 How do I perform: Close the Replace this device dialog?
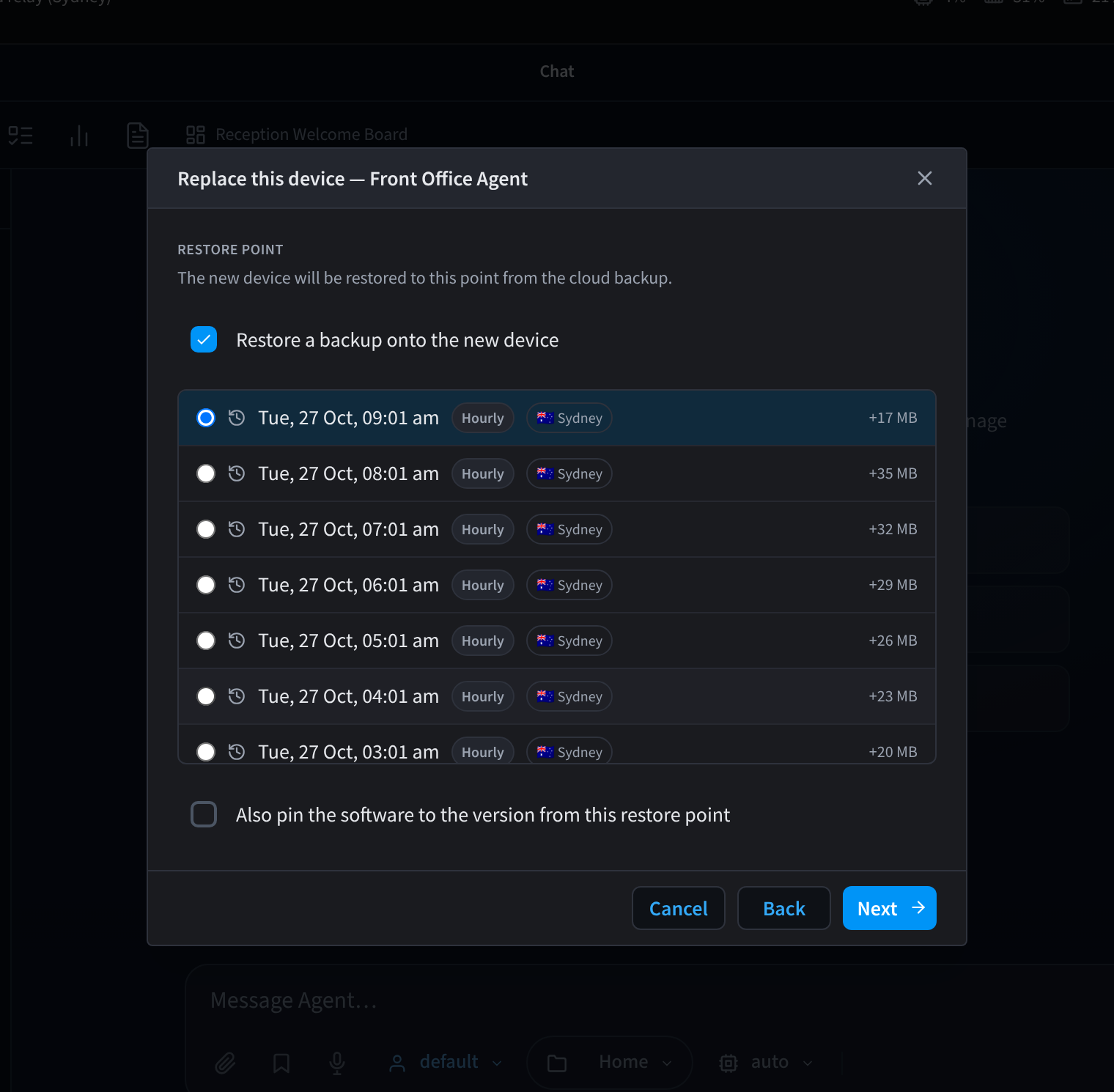pyautogui.click(x=925, y=178)
